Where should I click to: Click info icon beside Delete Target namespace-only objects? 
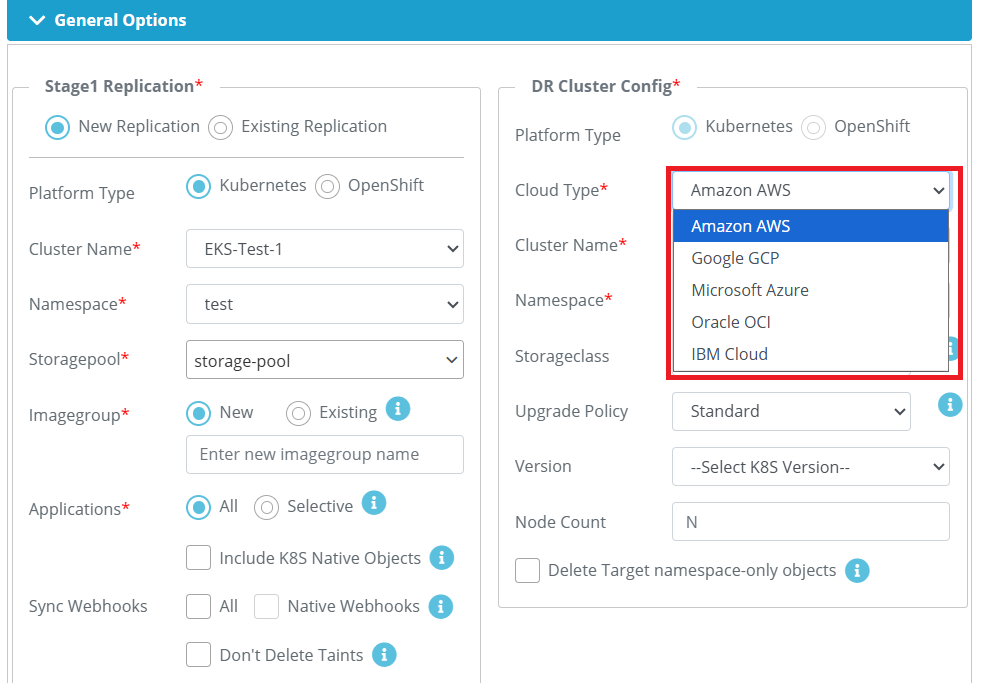tap(857, 570)
